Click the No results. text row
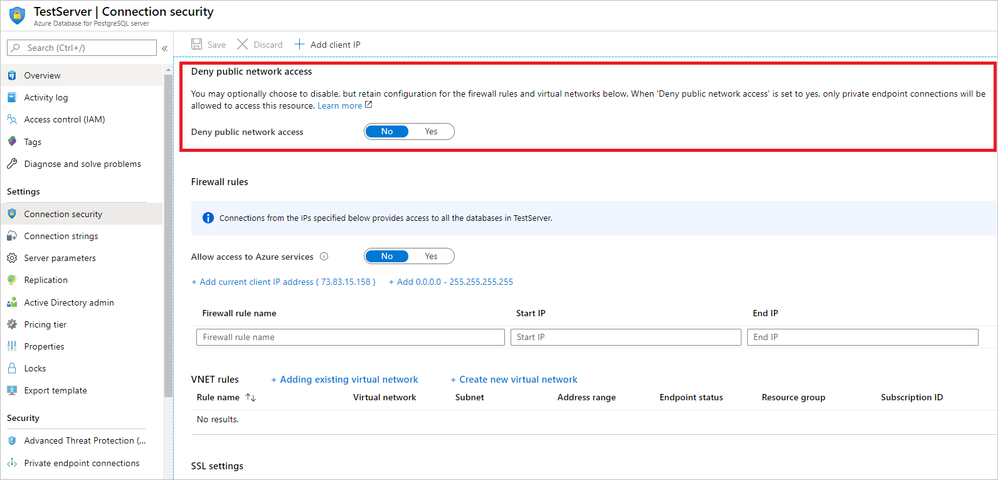This screenshot has width=998, height=480. coord(218,420)
